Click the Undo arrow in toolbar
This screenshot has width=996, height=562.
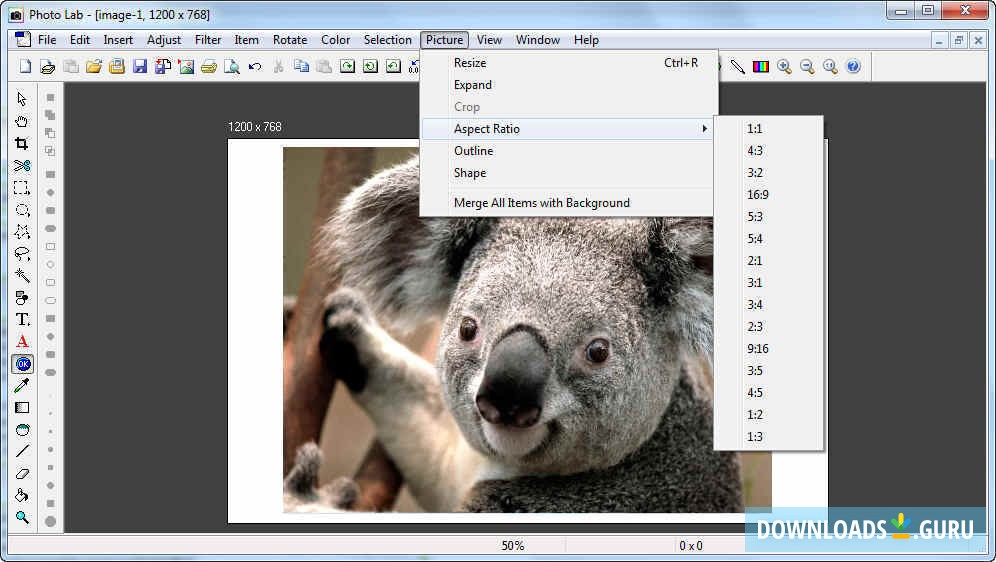click(x=255, y=67)
